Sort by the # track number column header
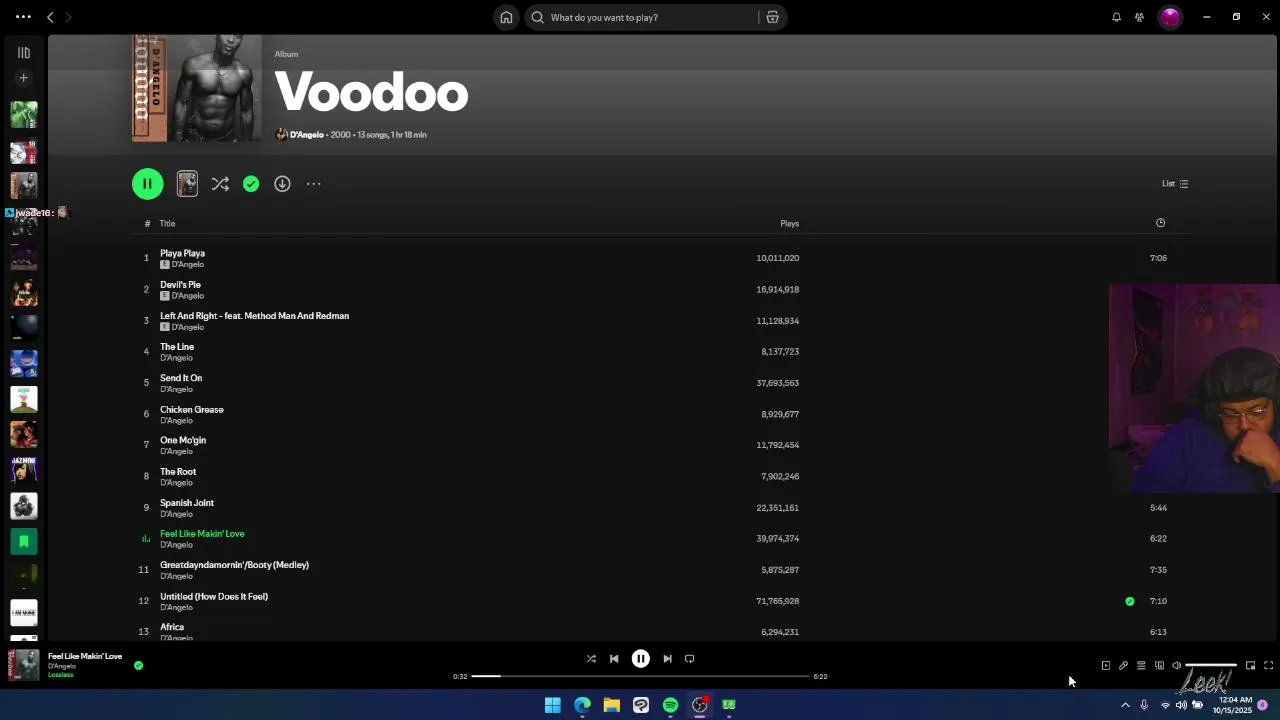This screenshot has width=1280, height=720. coord(147,224)
